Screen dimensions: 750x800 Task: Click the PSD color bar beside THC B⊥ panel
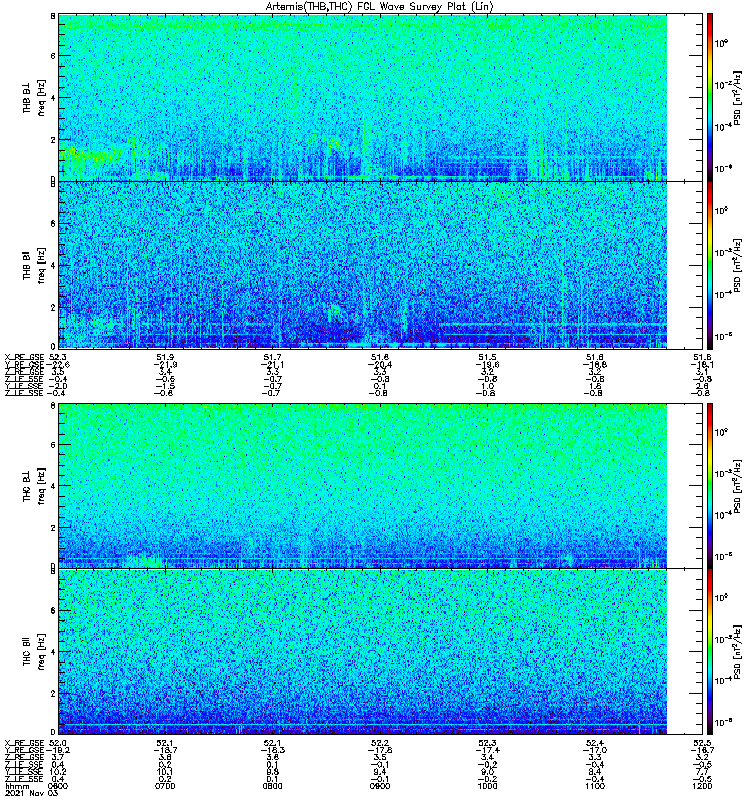[x=710, y=485]
